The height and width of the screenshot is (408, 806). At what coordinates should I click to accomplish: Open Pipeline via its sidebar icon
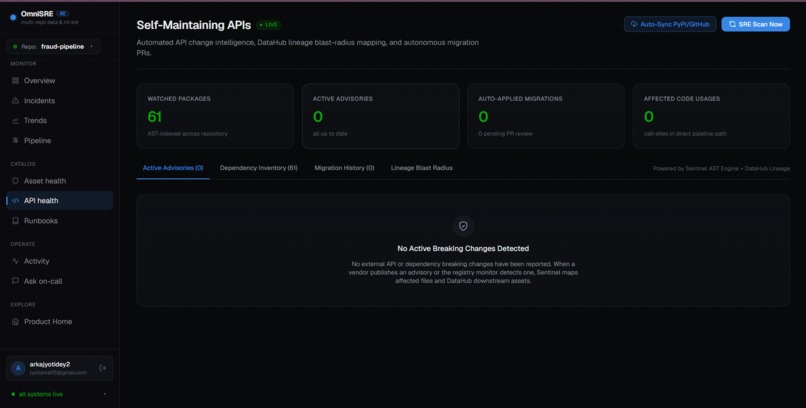[15, 140]
